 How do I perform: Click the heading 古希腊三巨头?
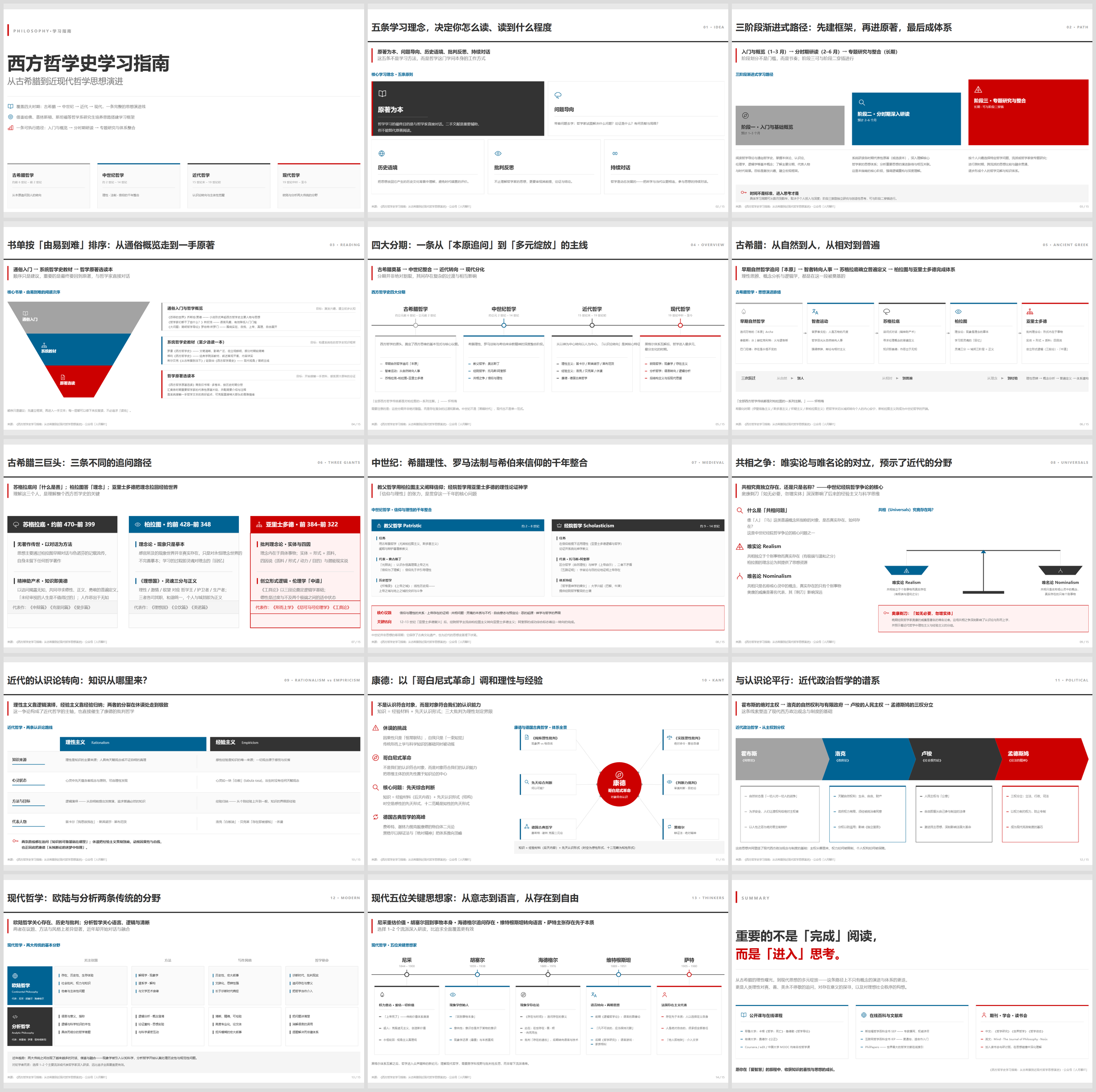[x=79, y=463]
